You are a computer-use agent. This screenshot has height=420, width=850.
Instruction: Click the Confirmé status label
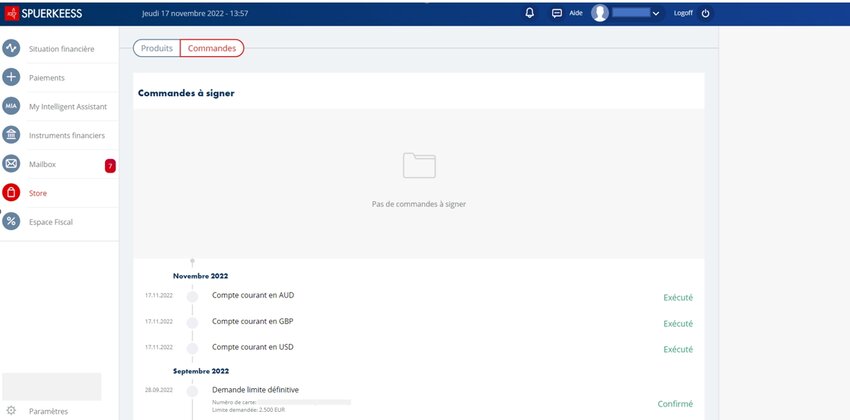click(675, 404)
